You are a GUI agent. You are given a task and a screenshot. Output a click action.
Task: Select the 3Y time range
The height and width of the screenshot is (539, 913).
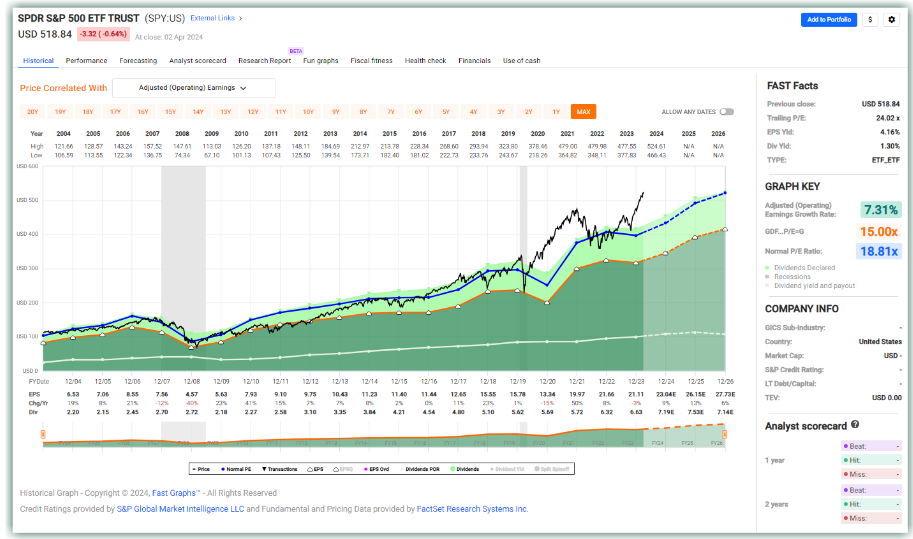(x=501, y=112)
